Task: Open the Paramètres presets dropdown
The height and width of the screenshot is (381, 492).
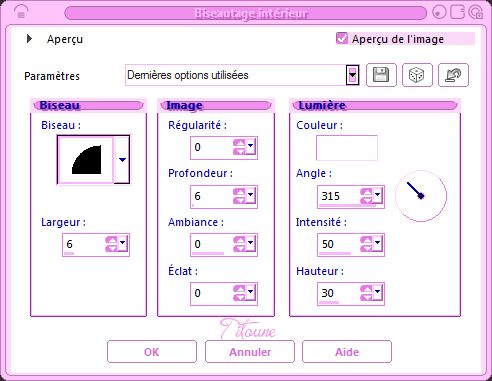Action: 352,75
